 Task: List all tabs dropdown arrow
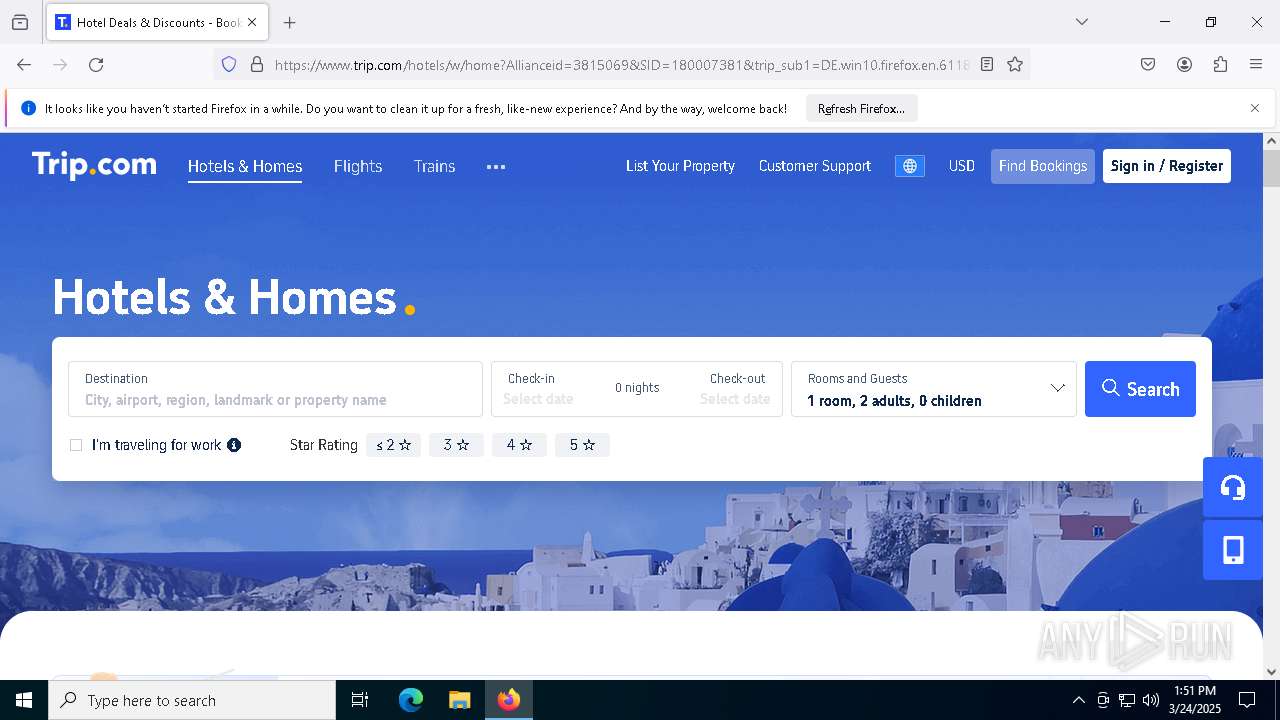1081,22
